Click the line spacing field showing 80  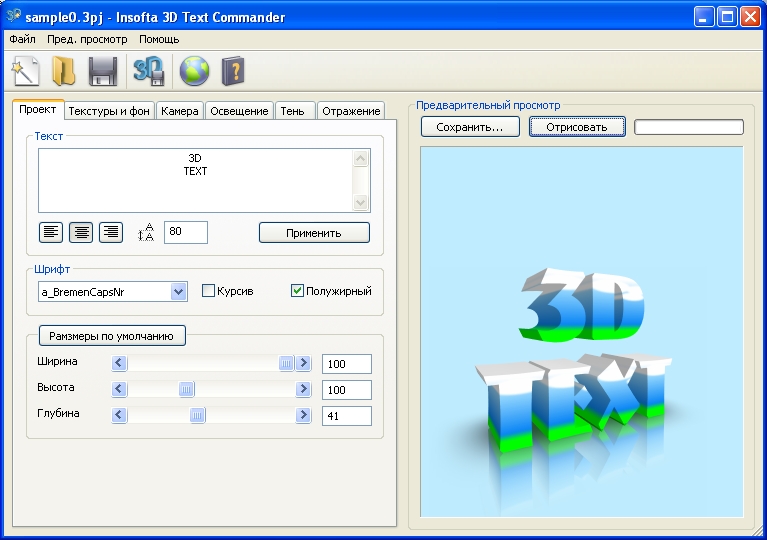coord(186,232)
